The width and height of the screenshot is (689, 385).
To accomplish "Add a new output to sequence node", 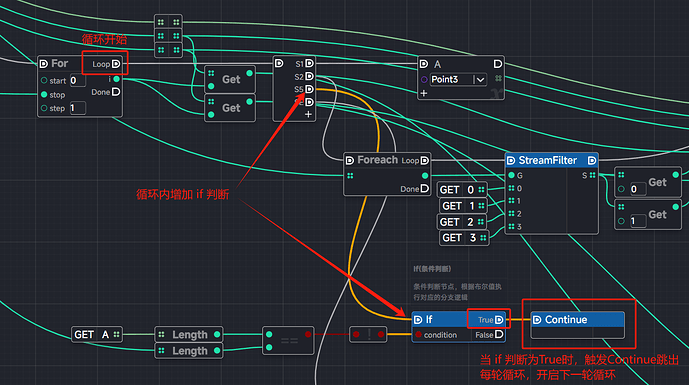I will 308,114.
